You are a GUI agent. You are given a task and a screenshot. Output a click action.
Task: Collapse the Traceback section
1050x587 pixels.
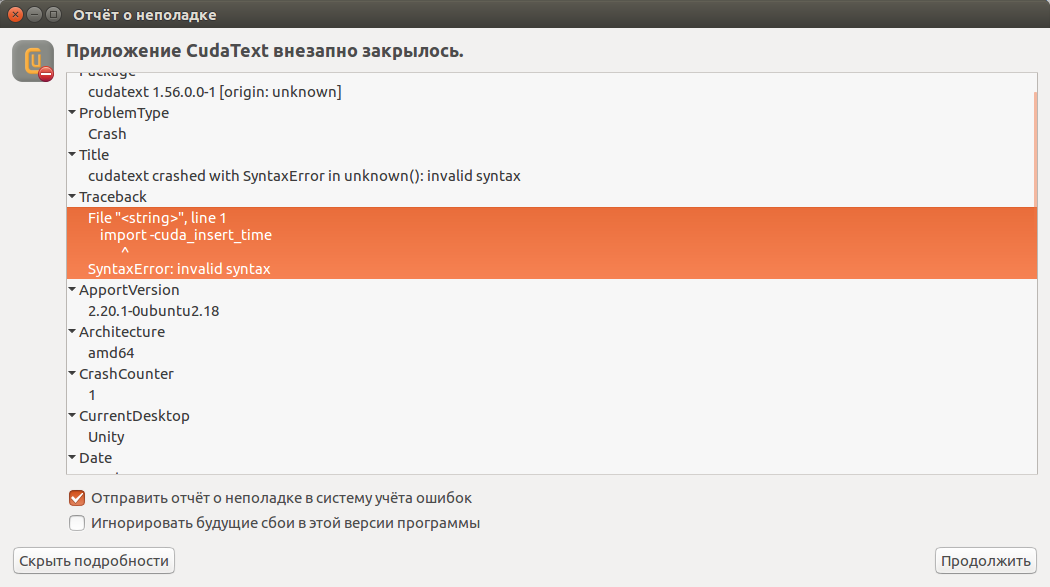[72, 197]
